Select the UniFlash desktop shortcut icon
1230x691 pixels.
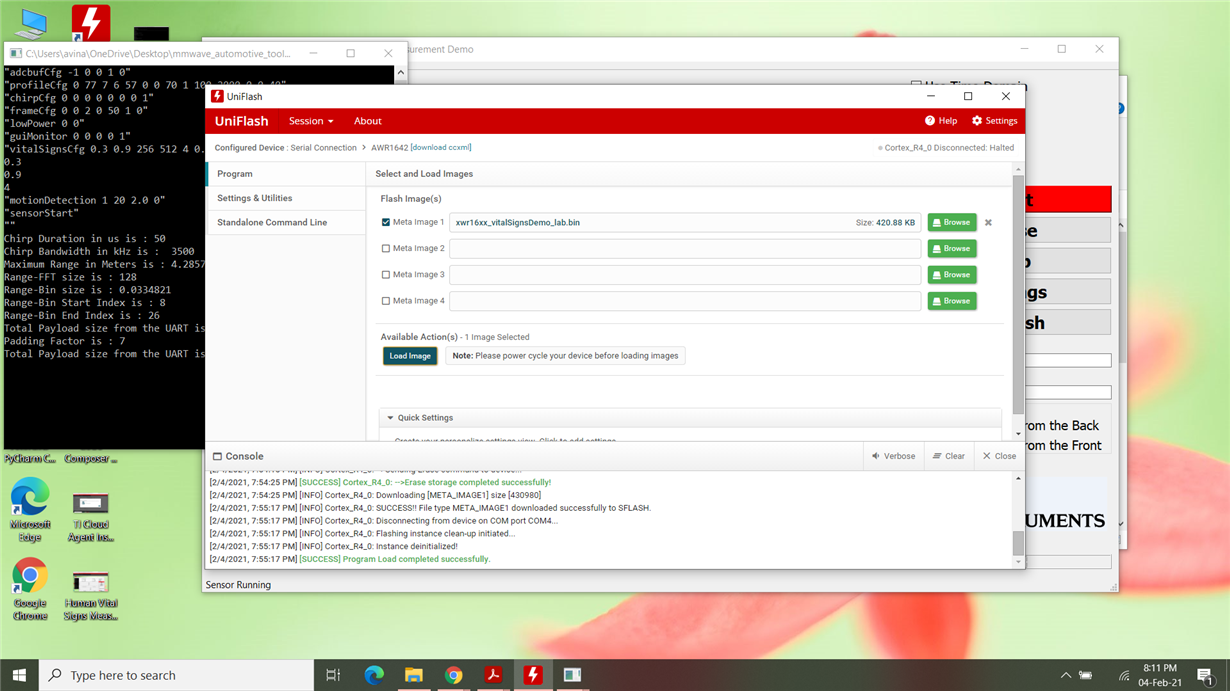[91, 22]
